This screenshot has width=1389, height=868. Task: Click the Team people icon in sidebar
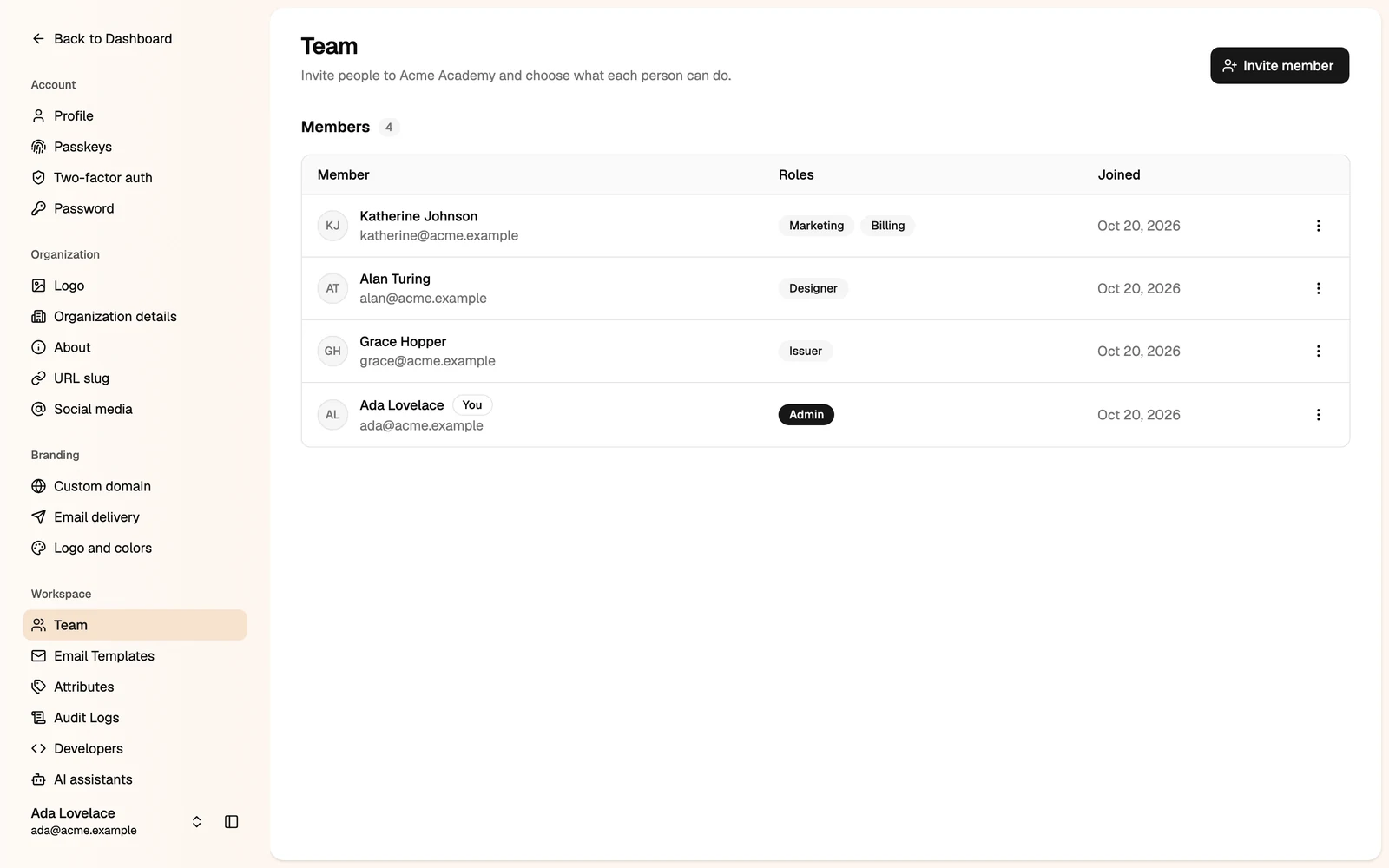click(38, 625)
